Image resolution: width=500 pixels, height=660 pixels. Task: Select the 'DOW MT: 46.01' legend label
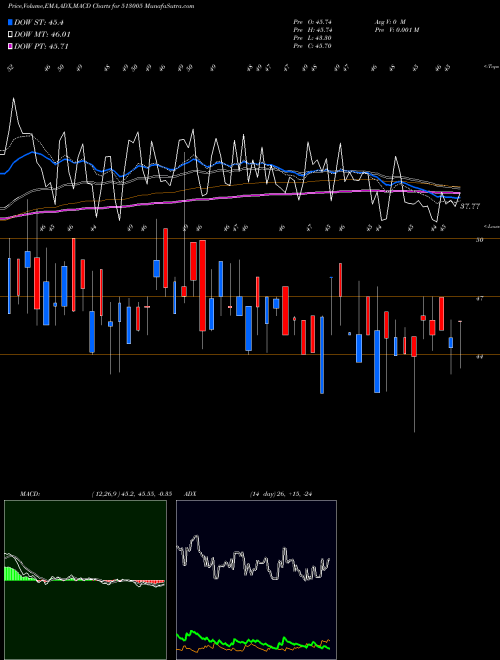pyautogui.click(x=42, y=35)
